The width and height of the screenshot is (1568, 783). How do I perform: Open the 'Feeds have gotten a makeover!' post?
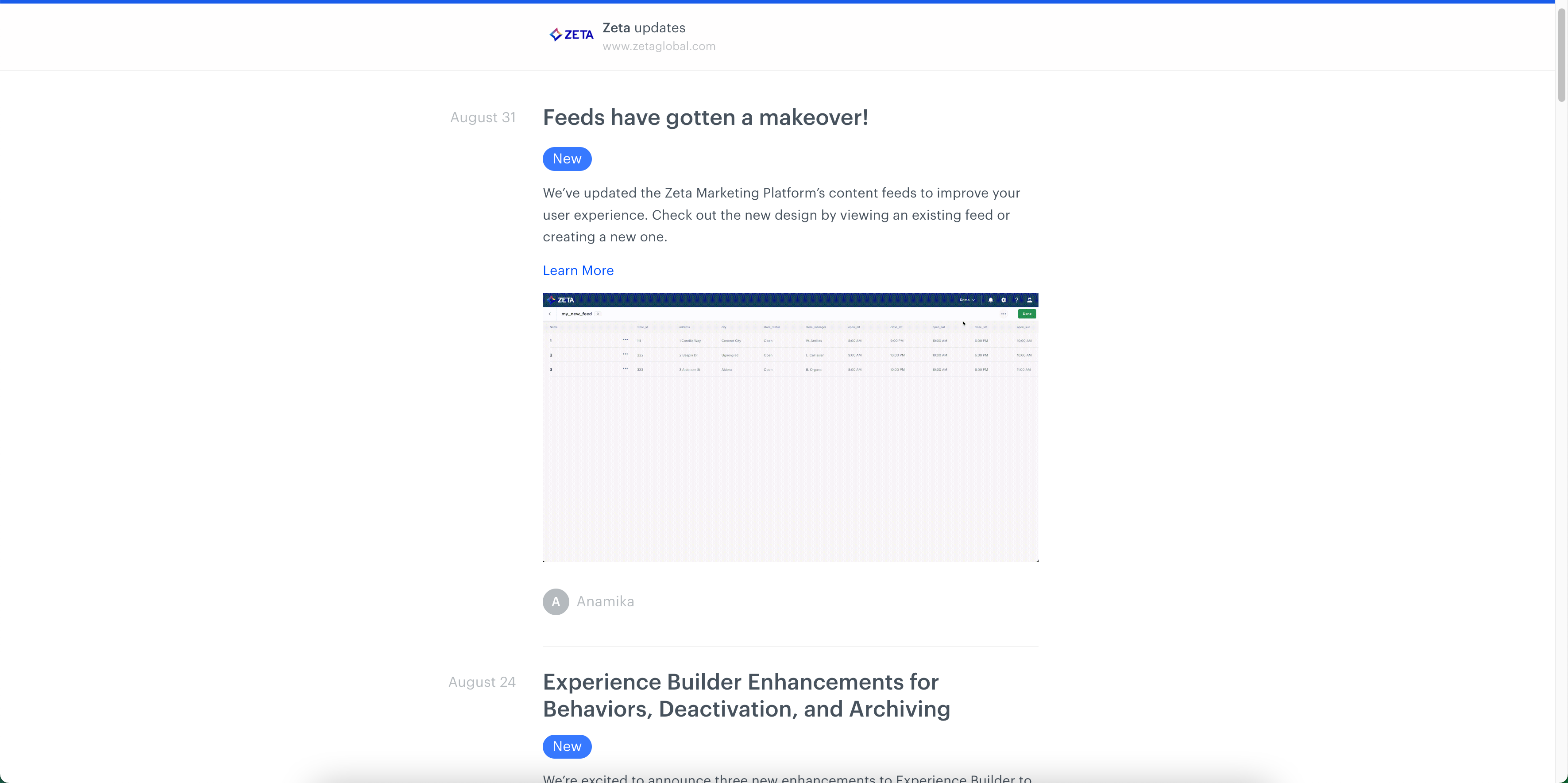coord(705,117)
